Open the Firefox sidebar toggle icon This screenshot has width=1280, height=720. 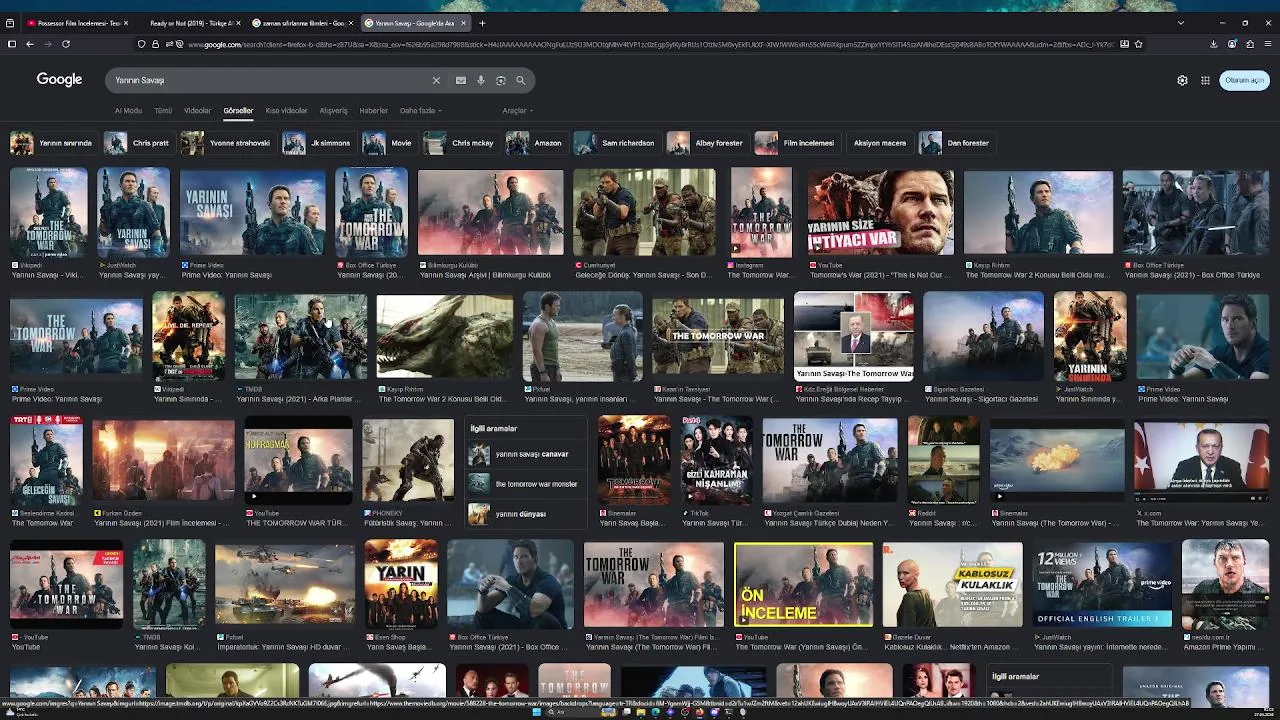click(x=11, y=44)
